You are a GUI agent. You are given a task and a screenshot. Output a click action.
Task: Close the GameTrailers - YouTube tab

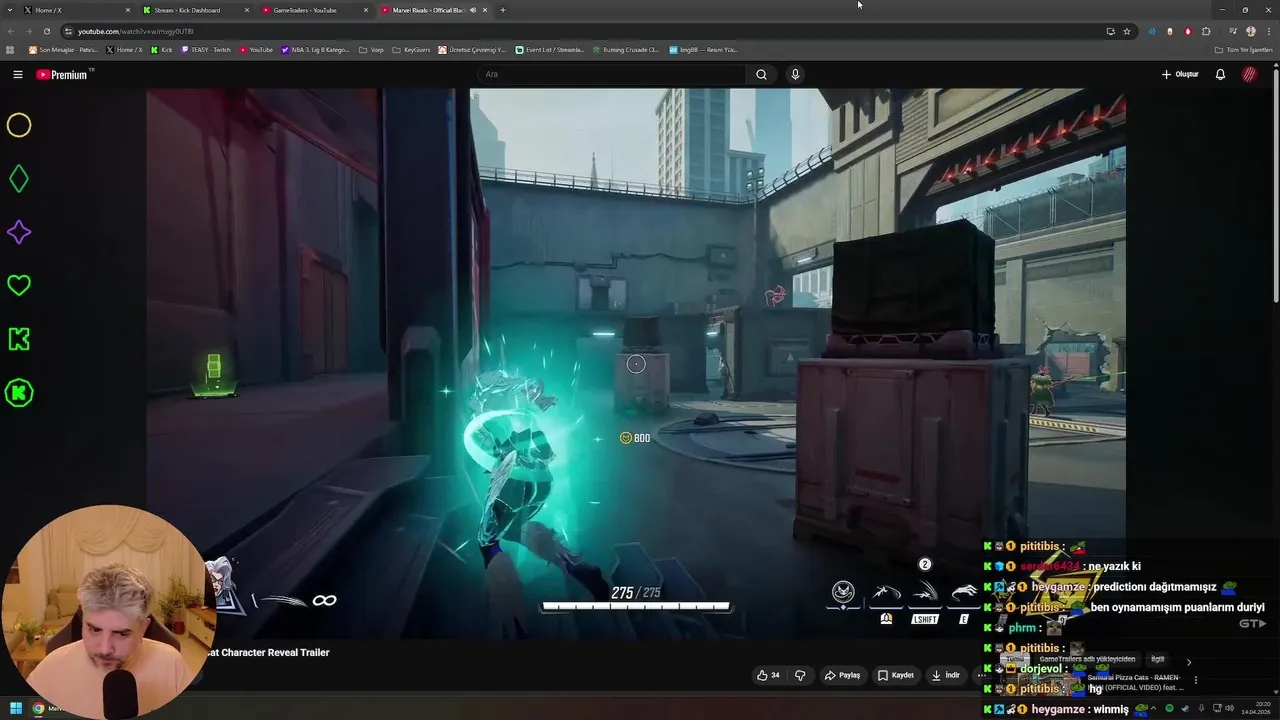tap(366, 10)
